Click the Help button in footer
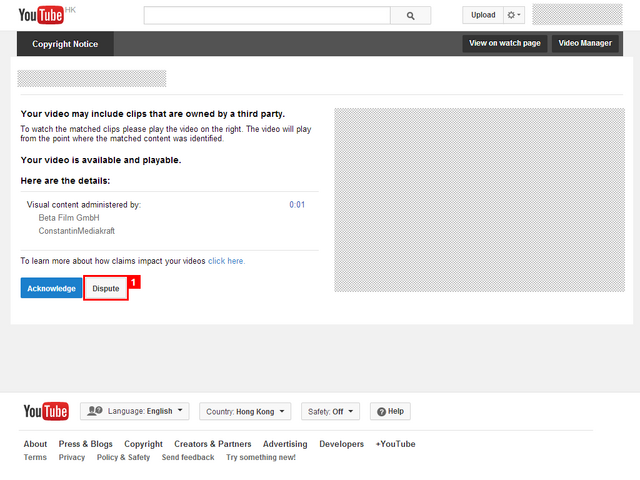The height and width of the screenshot is (480, 640). pyautogui.click(x=390, y=411)
